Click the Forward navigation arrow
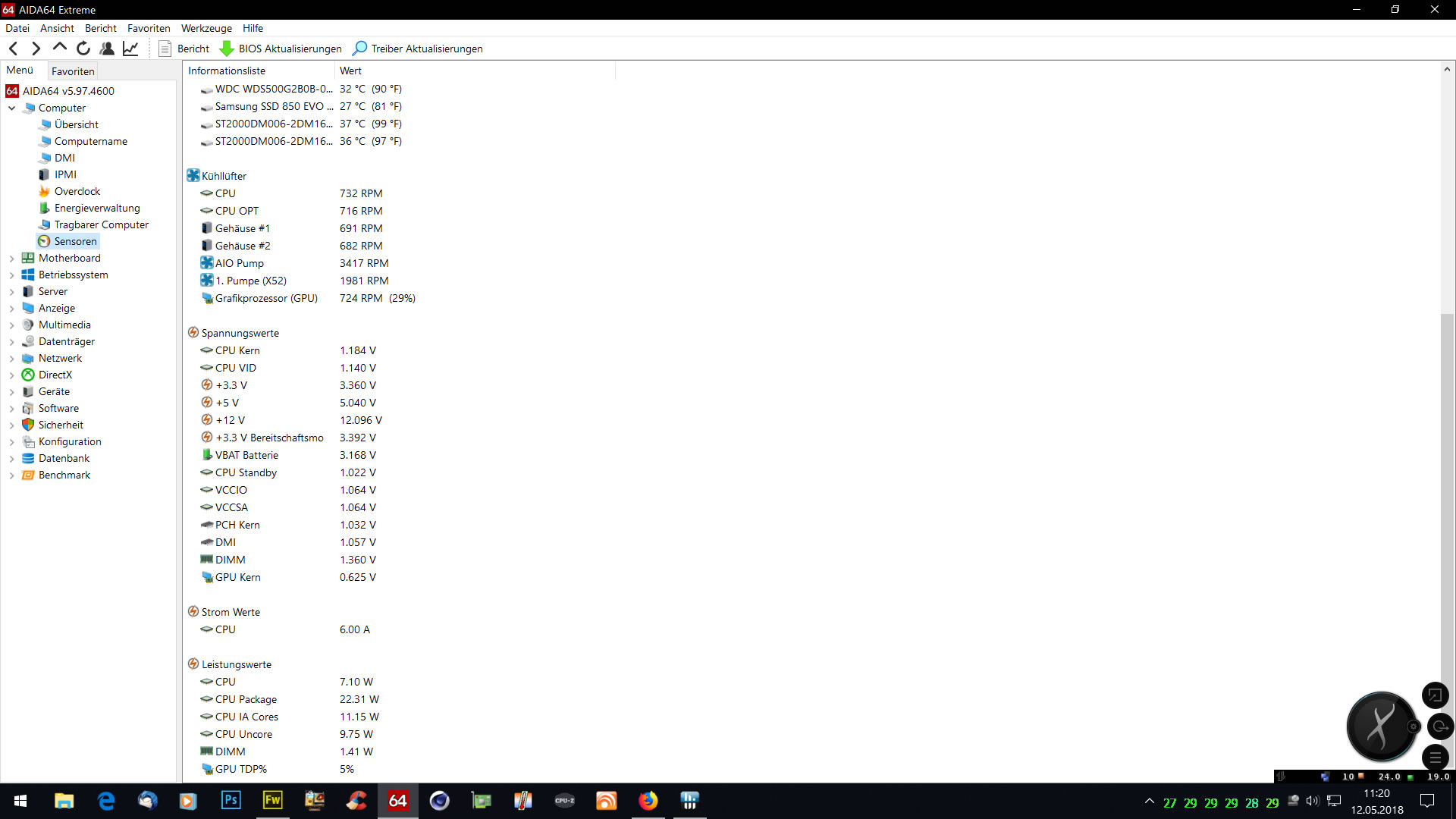The width and height of the screenshot is (1456, 819). click(36, 49)
